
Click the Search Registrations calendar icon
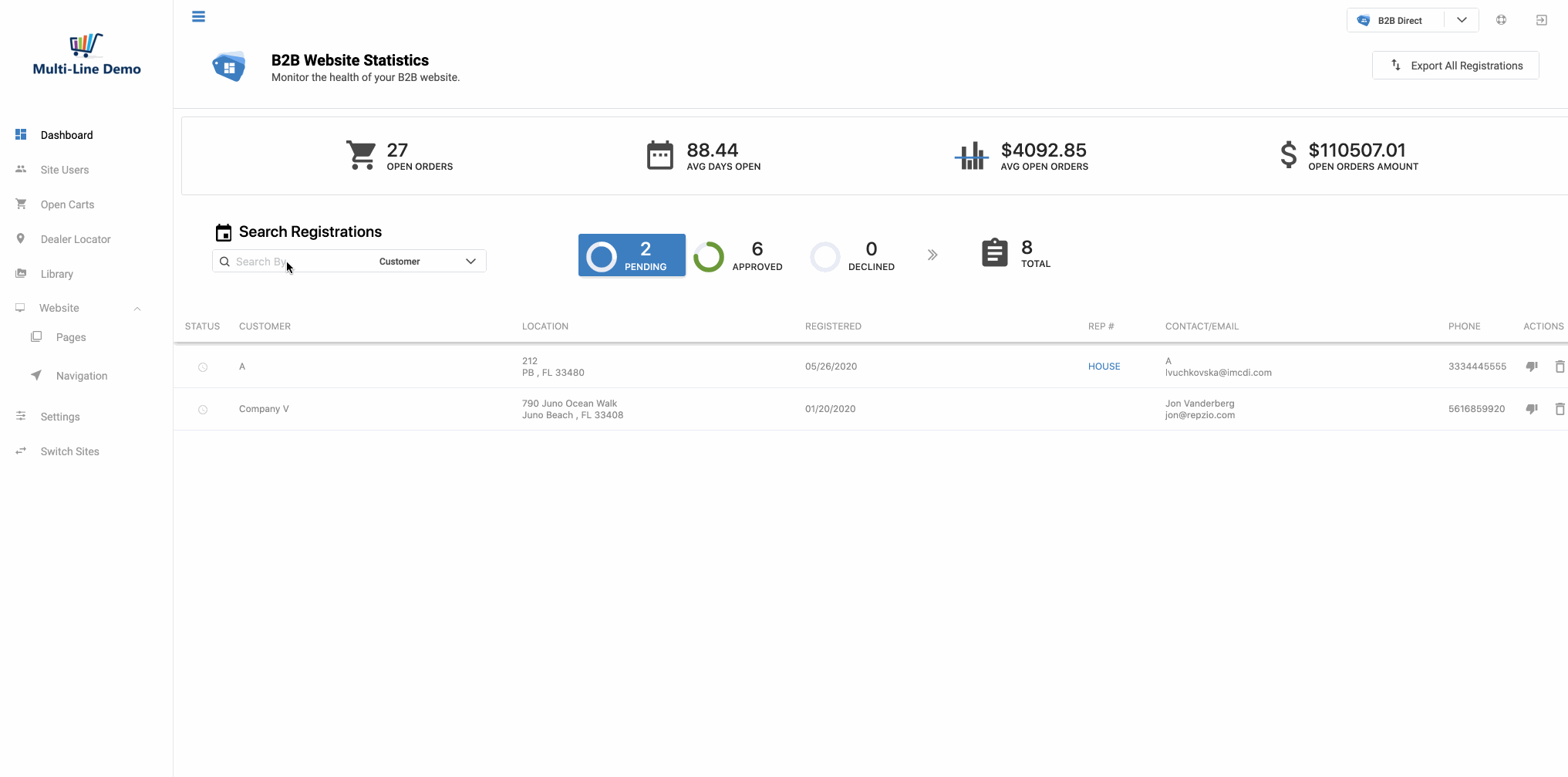[224, 232]
